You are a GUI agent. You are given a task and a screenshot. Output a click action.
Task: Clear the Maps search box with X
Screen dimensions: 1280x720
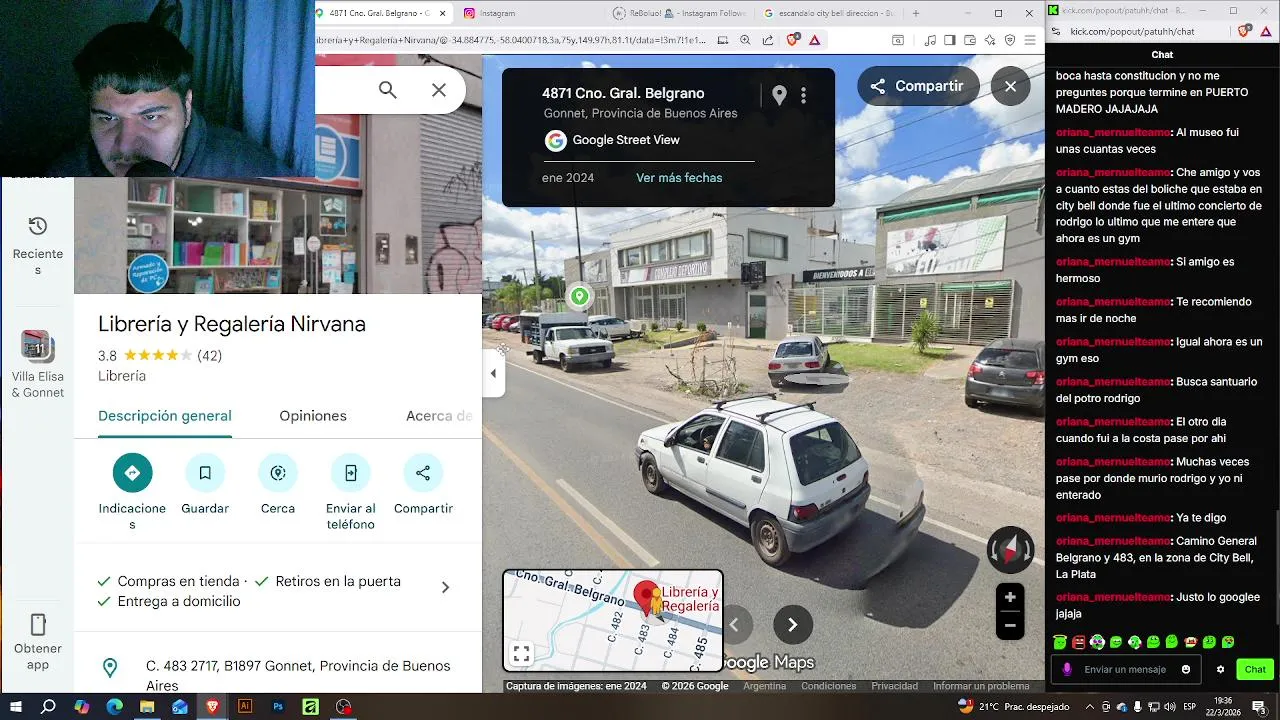(439, 90)
